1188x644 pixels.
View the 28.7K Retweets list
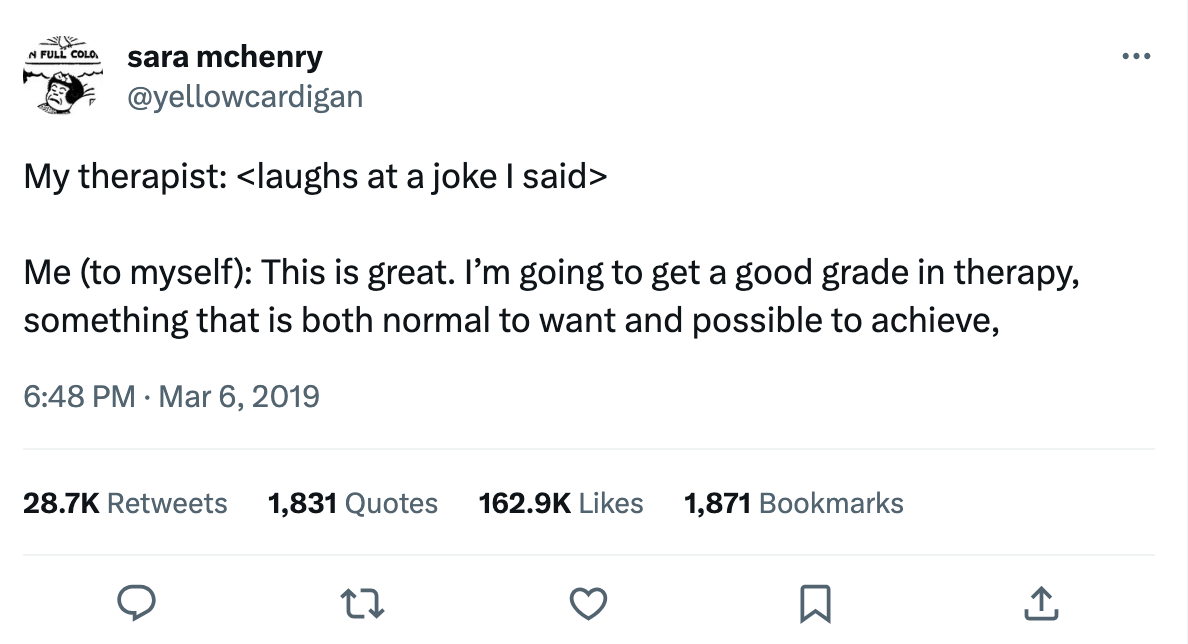click(x=125, y=503)
